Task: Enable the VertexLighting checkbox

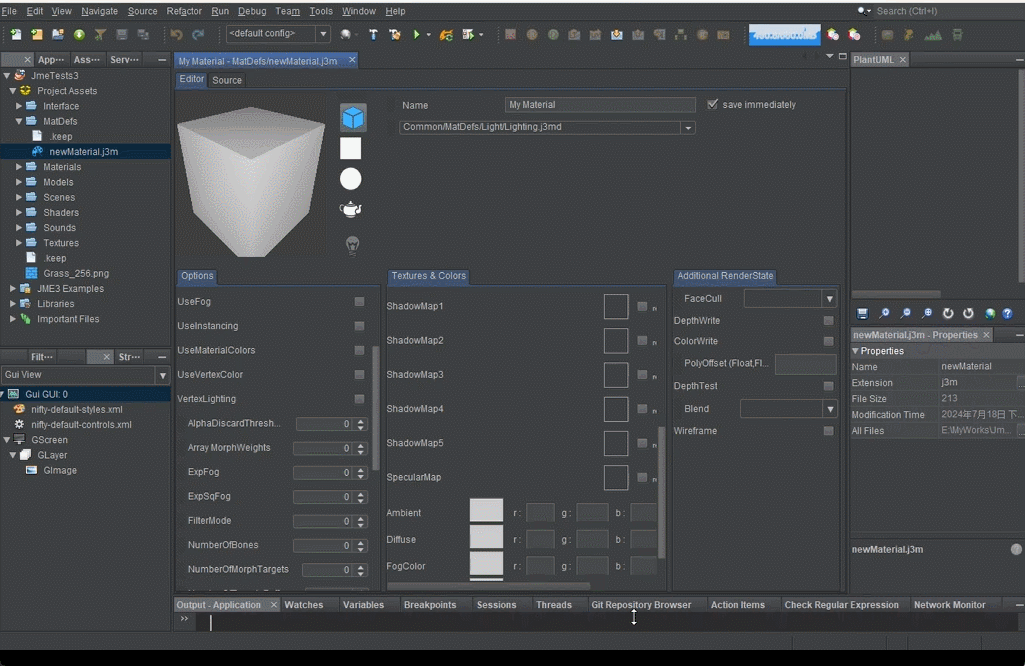Action: tap(360, 399)
